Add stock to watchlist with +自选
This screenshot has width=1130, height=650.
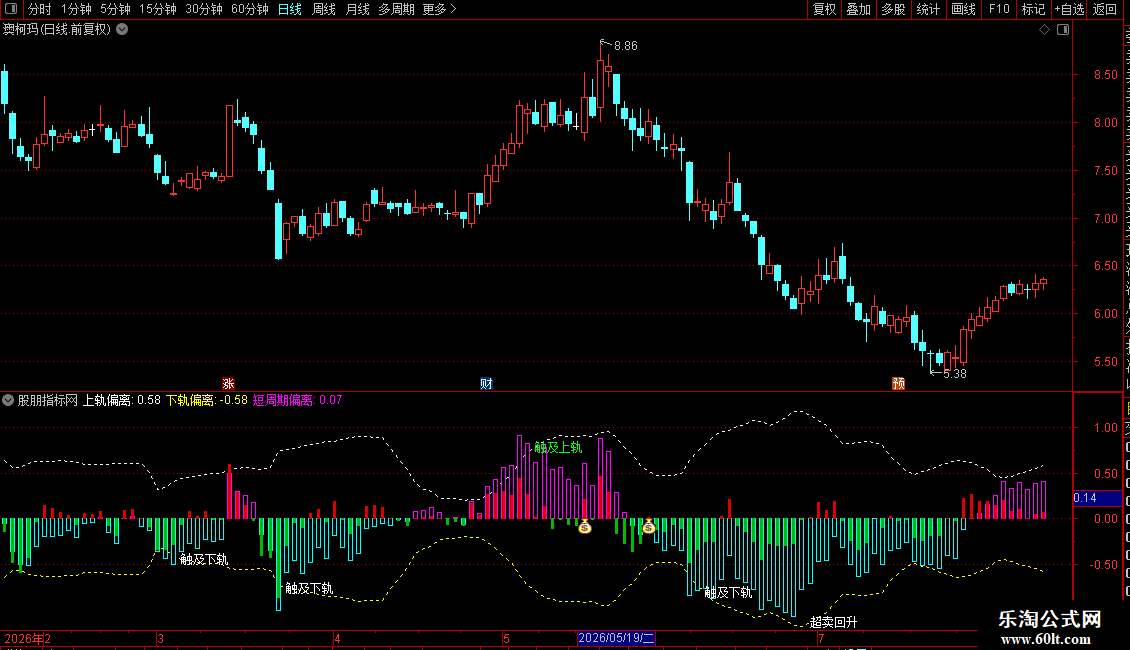point(1069,9)
